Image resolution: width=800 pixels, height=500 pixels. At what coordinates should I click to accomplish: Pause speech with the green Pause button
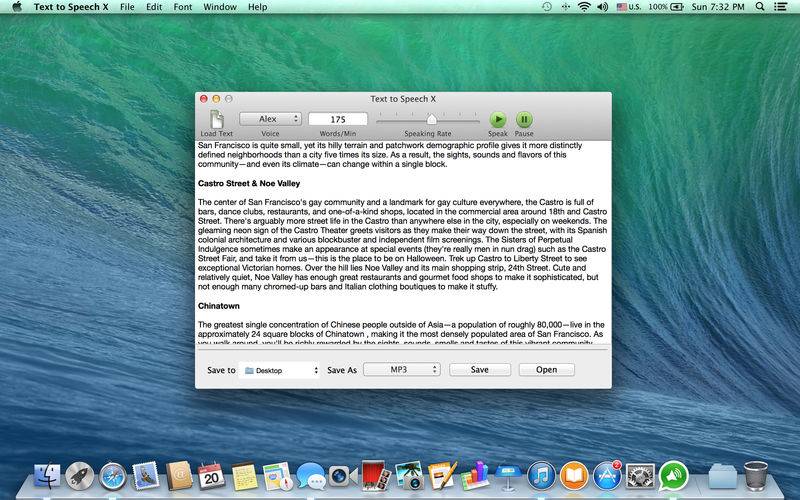click(524, 119)
